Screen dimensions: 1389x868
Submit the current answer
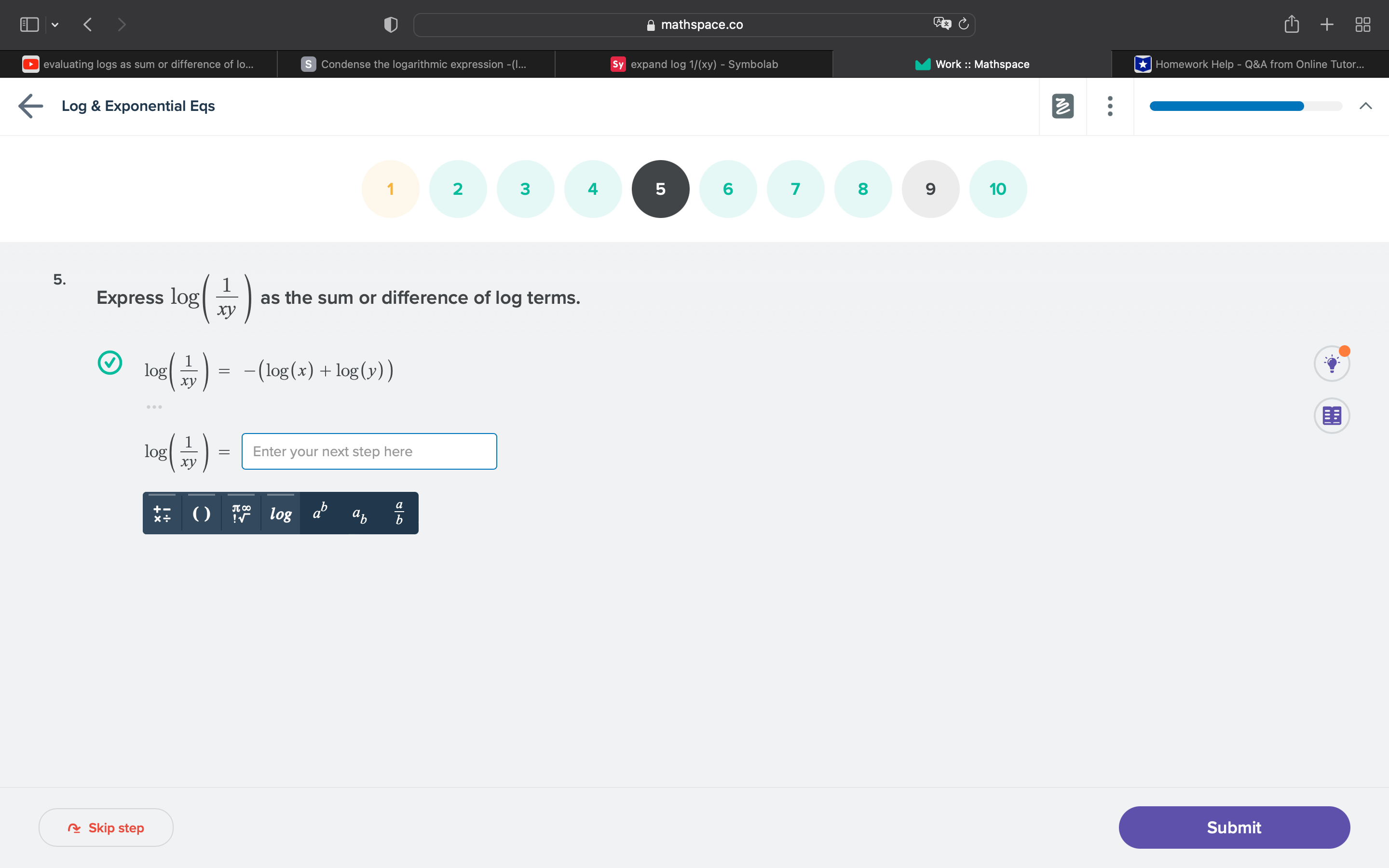click(1234, 827)
